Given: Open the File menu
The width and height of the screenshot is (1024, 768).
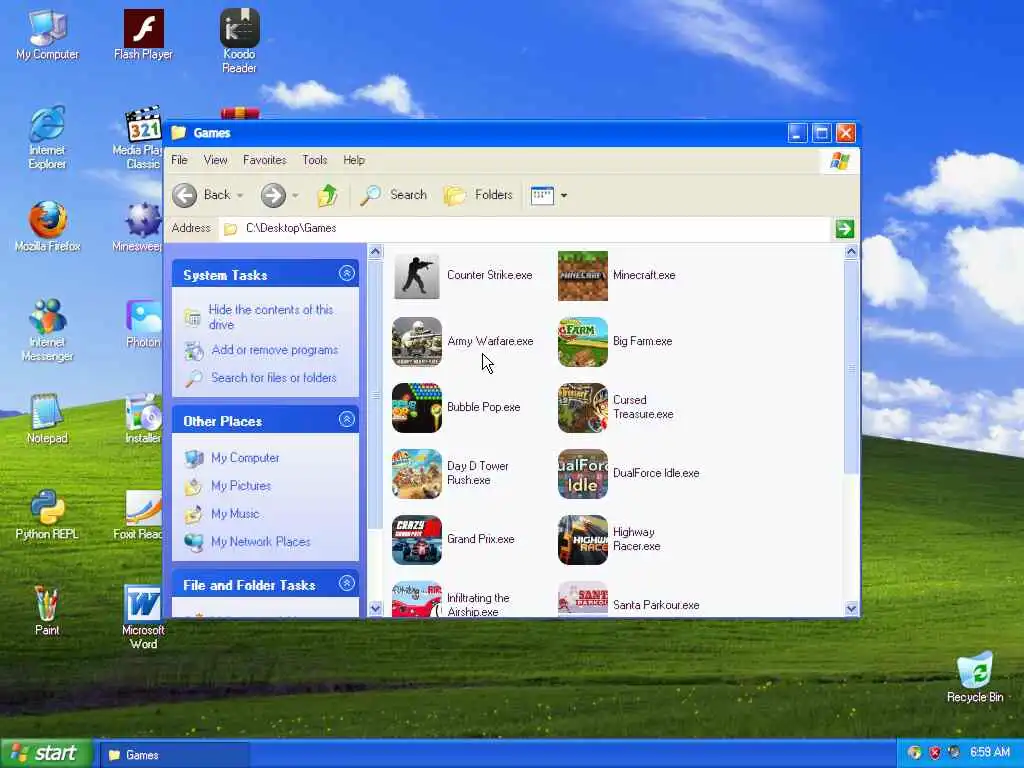Looking at the screenshot, I should [179, 160].
